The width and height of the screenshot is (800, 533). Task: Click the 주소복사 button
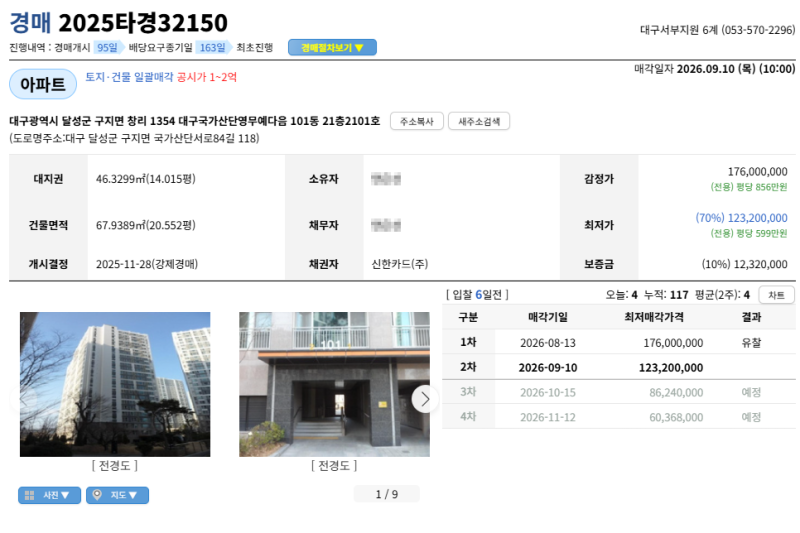tap(416, 121)
